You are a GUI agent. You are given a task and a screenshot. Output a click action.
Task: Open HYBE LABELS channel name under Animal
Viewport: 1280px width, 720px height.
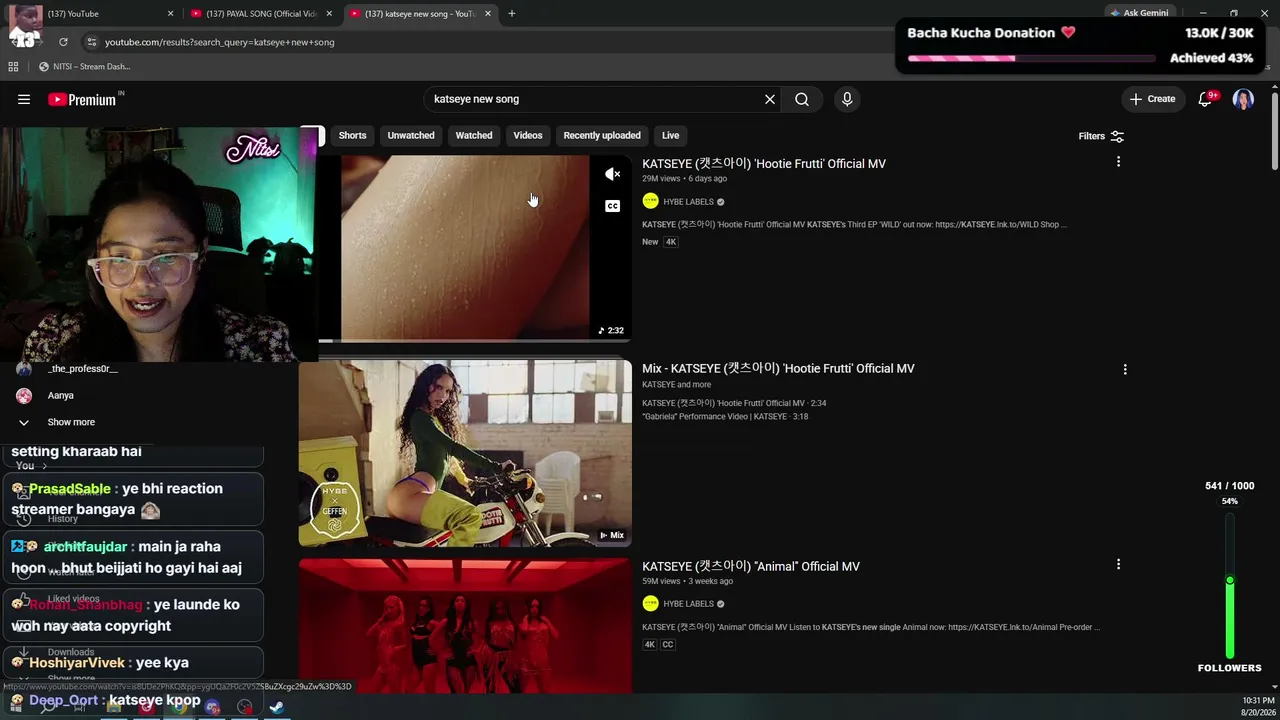click(x=689, y=604)
